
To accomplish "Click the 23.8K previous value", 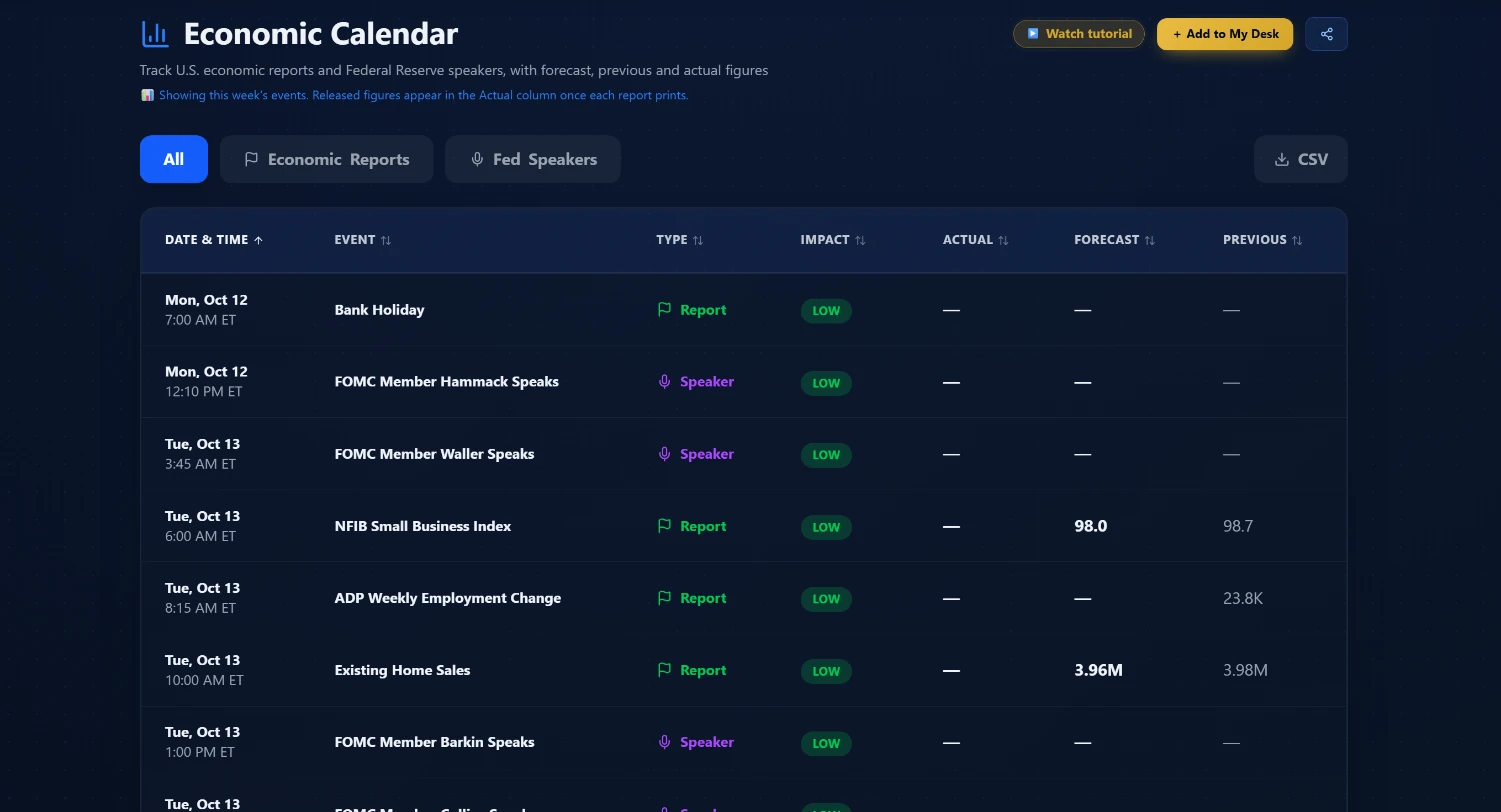I will [x=1243, y=598].
